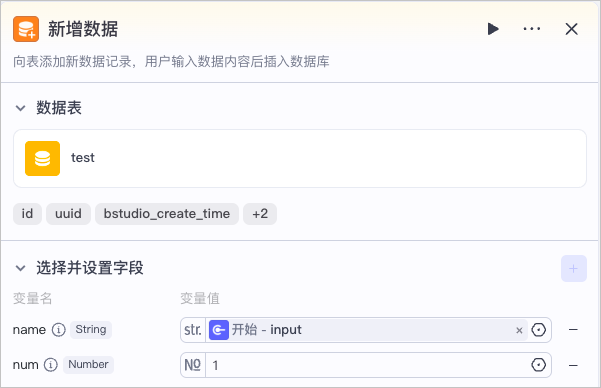
Task: Show info for the num field
Action: [51, 365]
